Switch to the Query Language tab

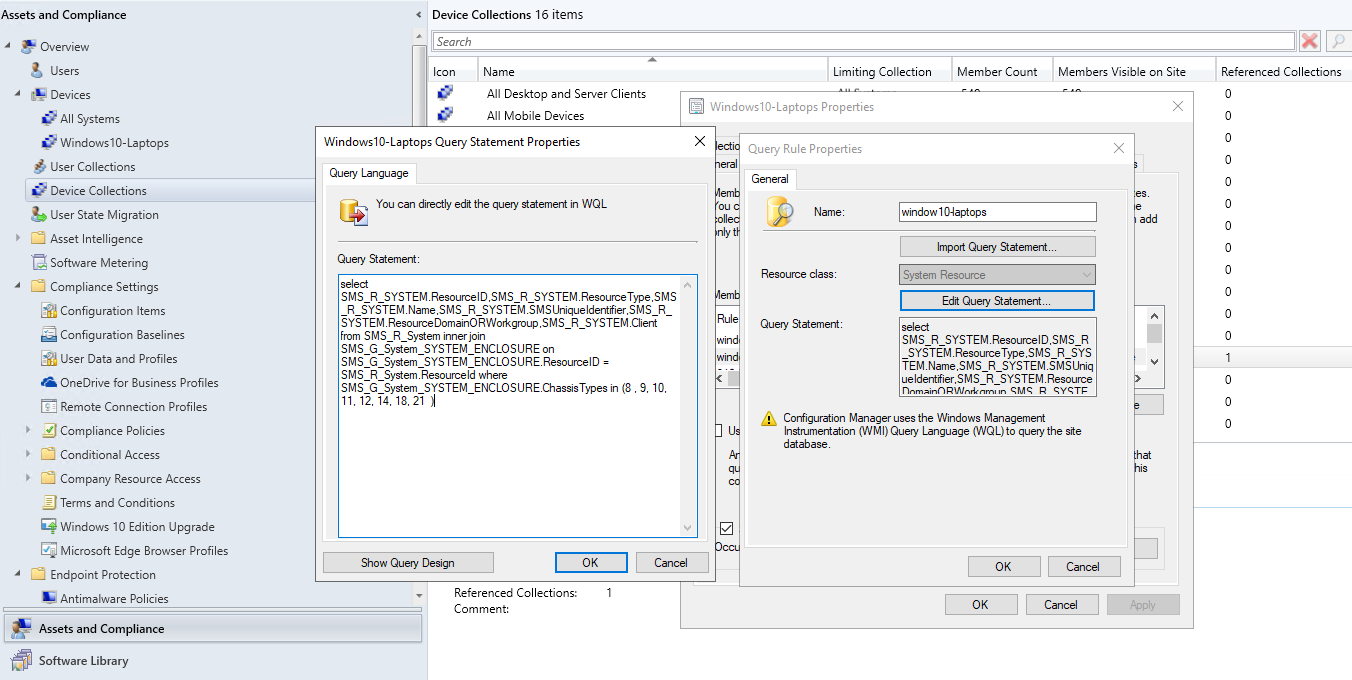367,173
